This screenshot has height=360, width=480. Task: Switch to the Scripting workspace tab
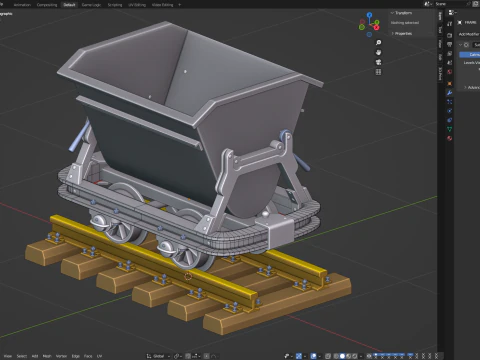click(115, 5)
